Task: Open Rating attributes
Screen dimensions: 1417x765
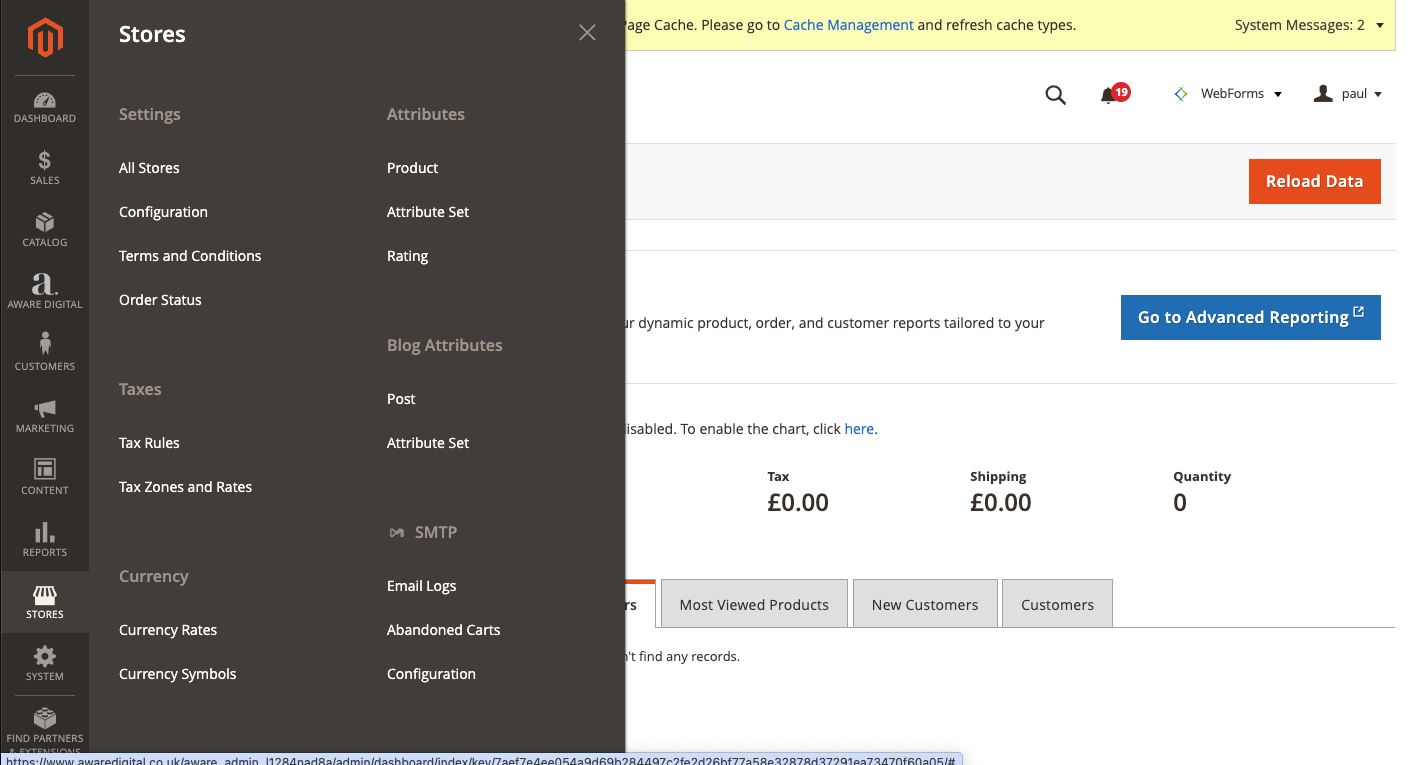Action: click(x=407, y=256)
